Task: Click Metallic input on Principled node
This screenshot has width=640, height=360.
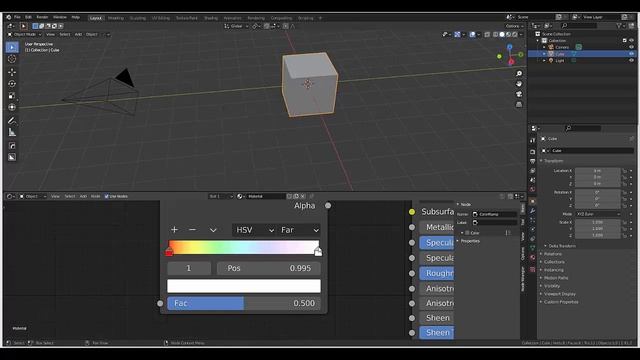Action: pyautogui.click(x=436, y=227)
